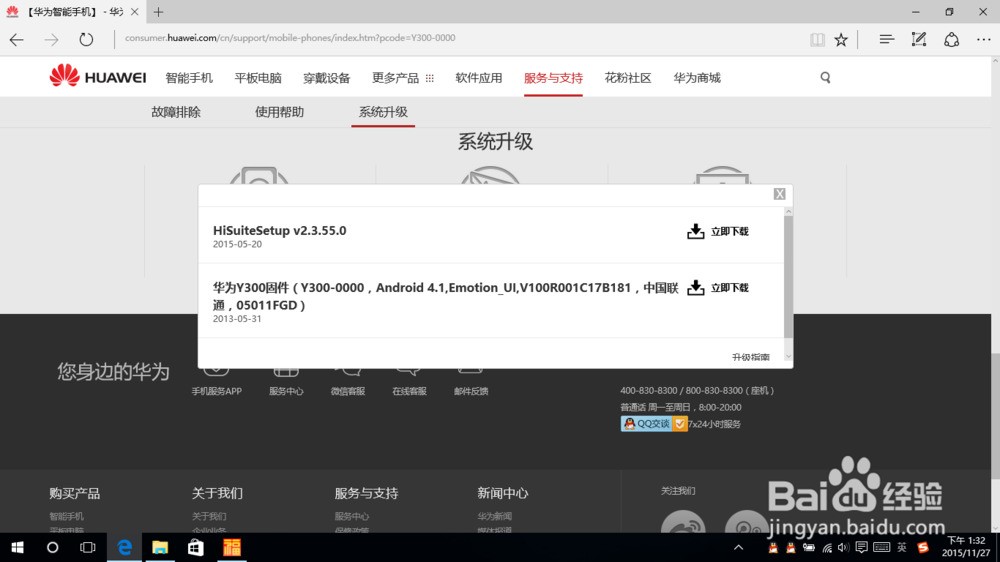1000x562 pixels.
Task: Open 邮件反馈 support option
Action: click(x=471, y=391)
